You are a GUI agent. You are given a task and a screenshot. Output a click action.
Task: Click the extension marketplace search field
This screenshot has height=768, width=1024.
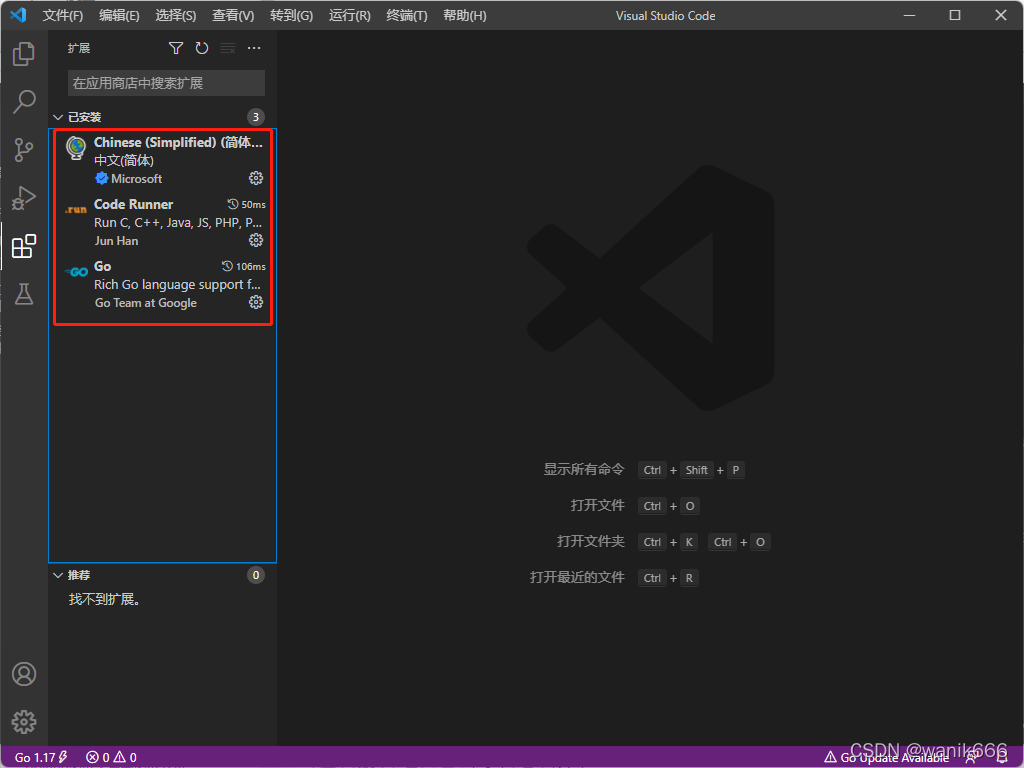point(166,83)
